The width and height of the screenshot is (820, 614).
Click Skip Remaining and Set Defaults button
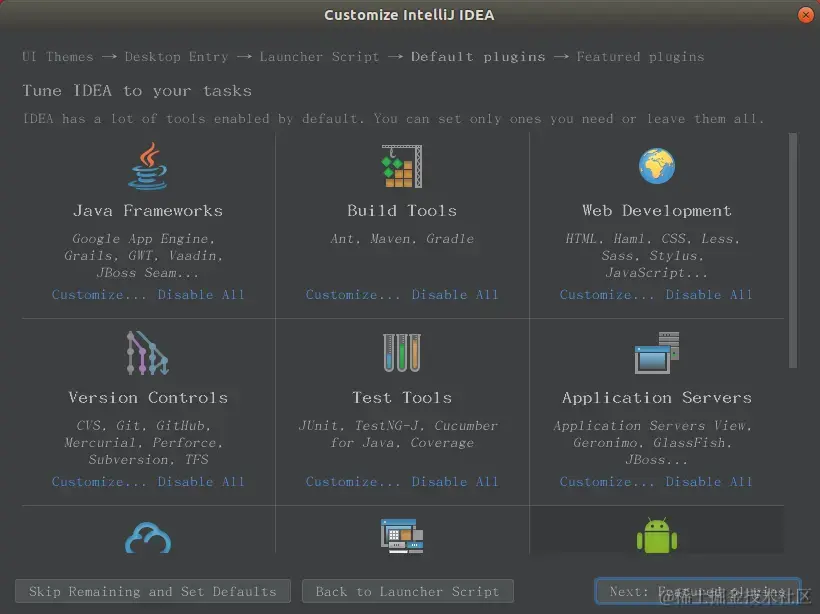[x=153, y=592]
